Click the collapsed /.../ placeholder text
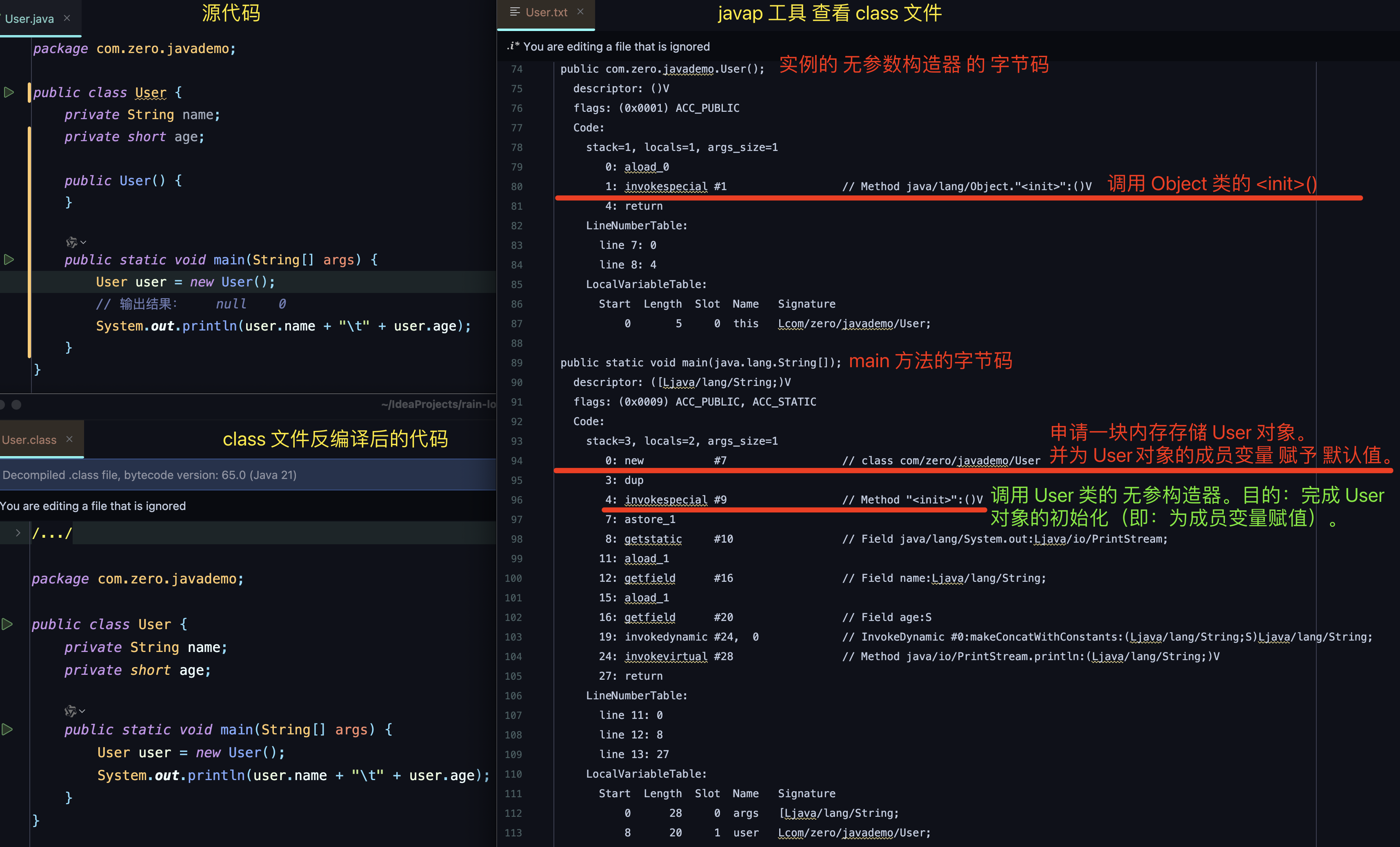Viewport: 1400px width, 847px height. (x=52, y=533)
